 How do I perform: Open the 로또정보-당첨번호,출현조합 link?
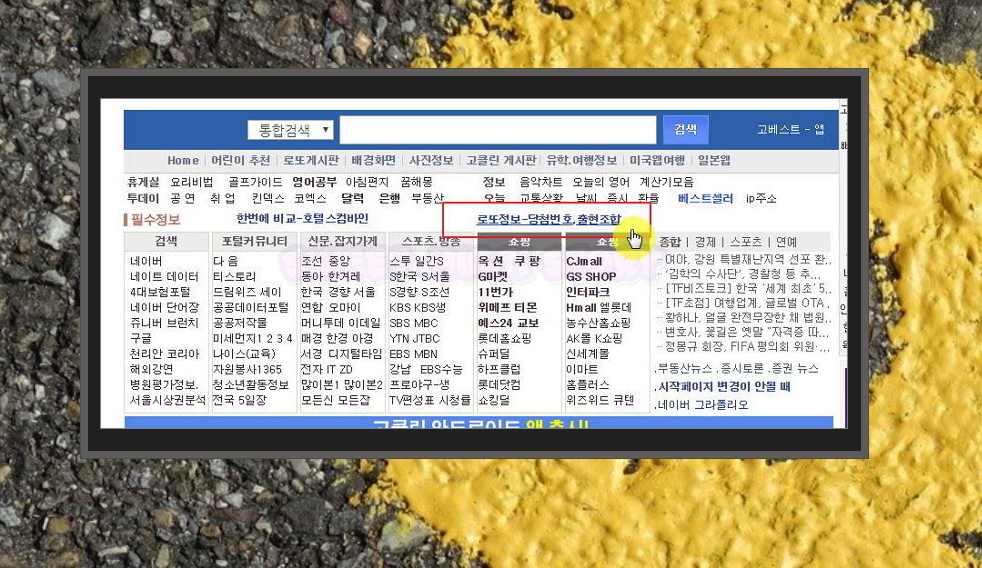click(x=549, y=219)
